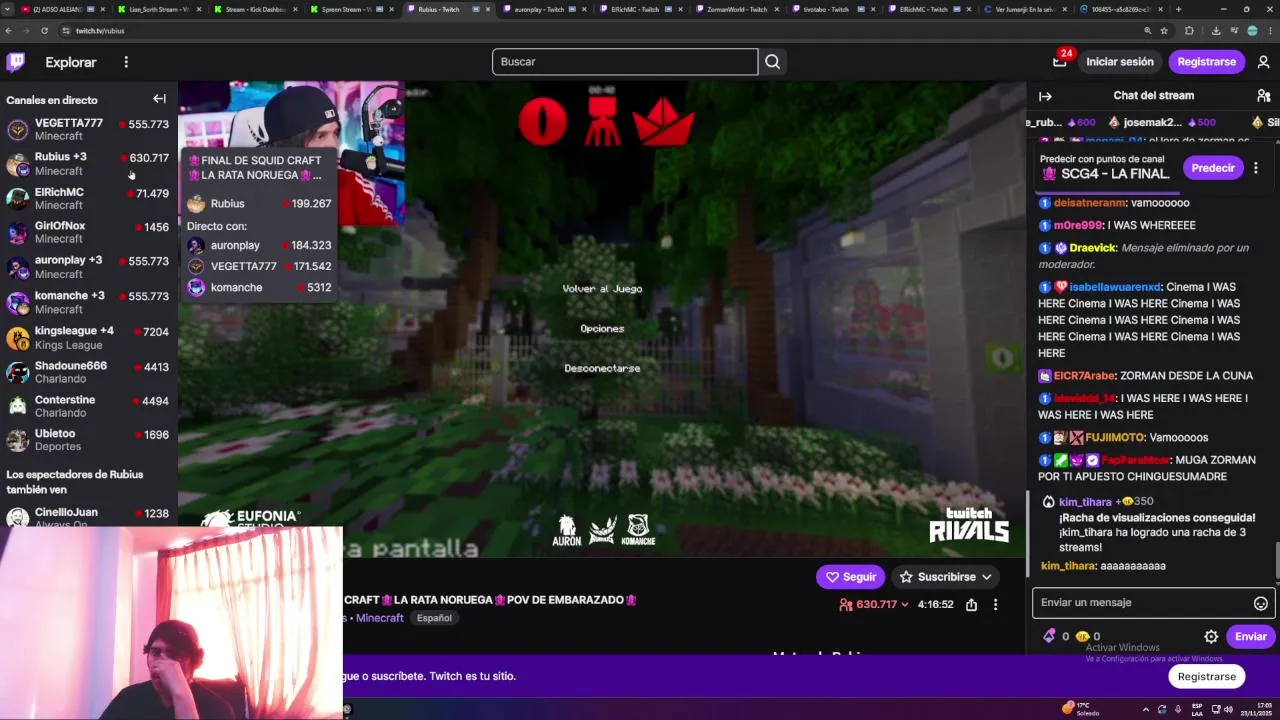Click Opciones in the stream menu

602,328
